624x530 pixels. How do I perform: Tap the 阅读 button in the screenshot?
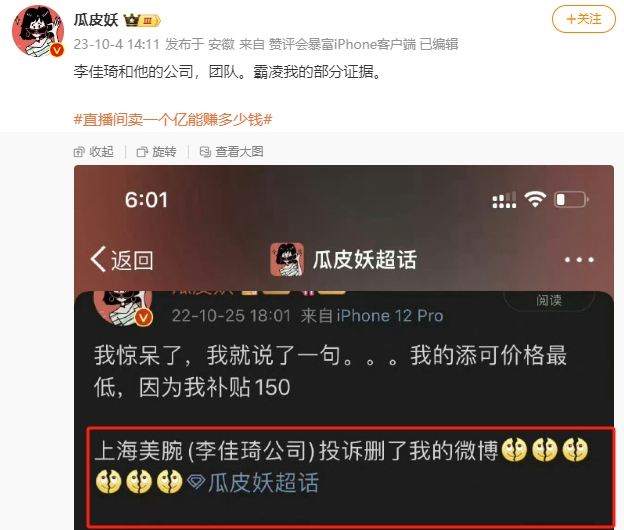[x=549, y=300]
